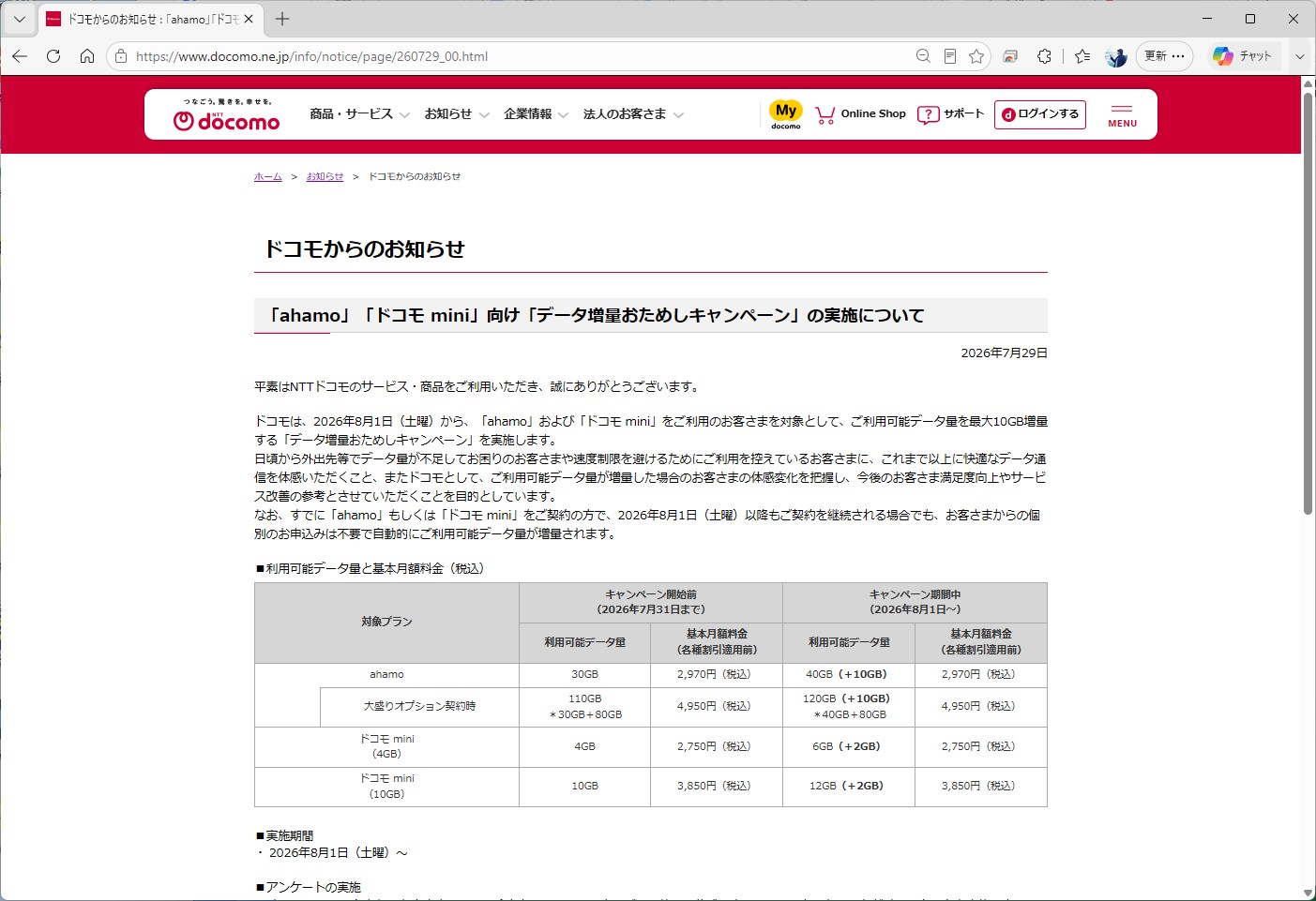1316x901 pixels.
Task: Click the ログインする button
Action: (1040, 114)
